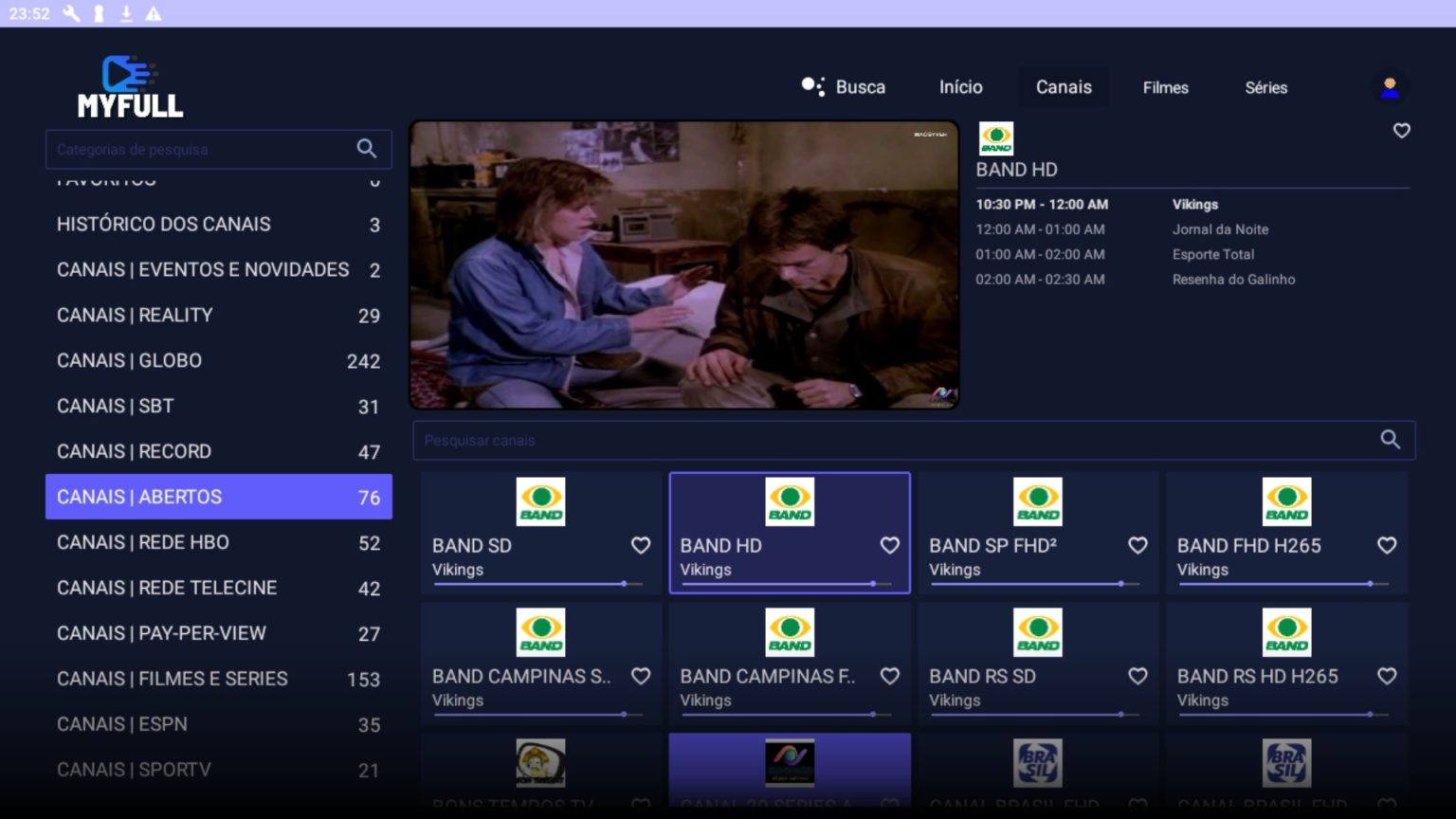Click the BAND HD channel logo in info panel

pos(997,137)
